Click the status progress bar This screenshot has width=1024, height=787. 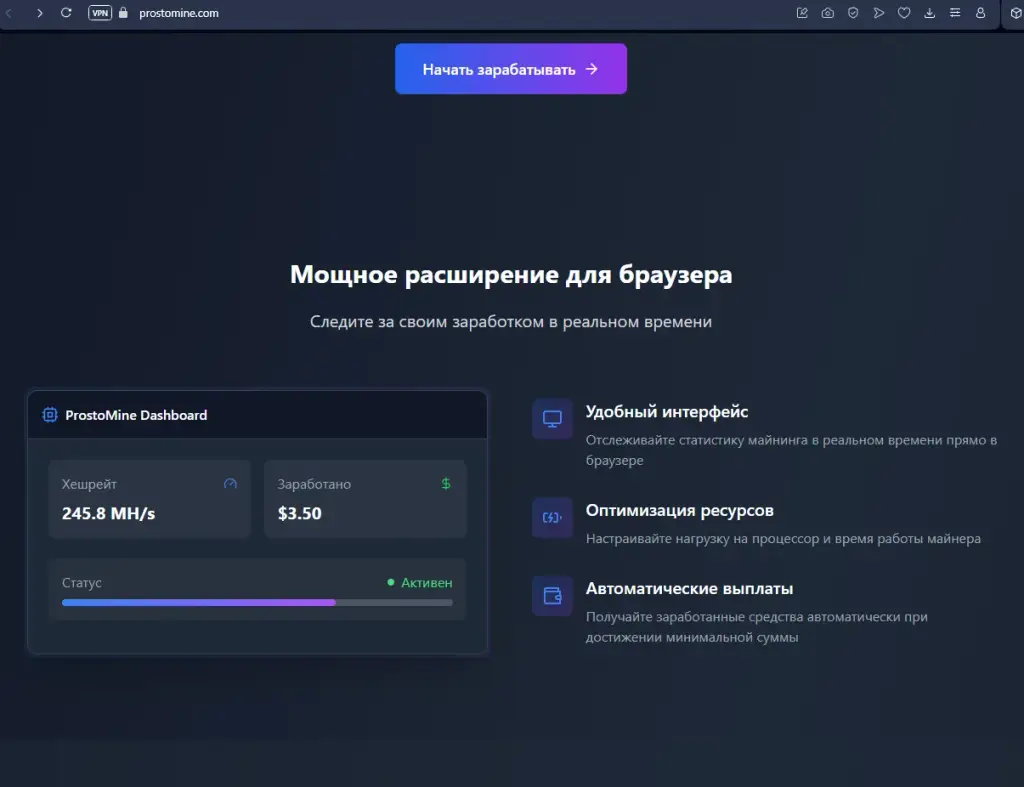257,603
